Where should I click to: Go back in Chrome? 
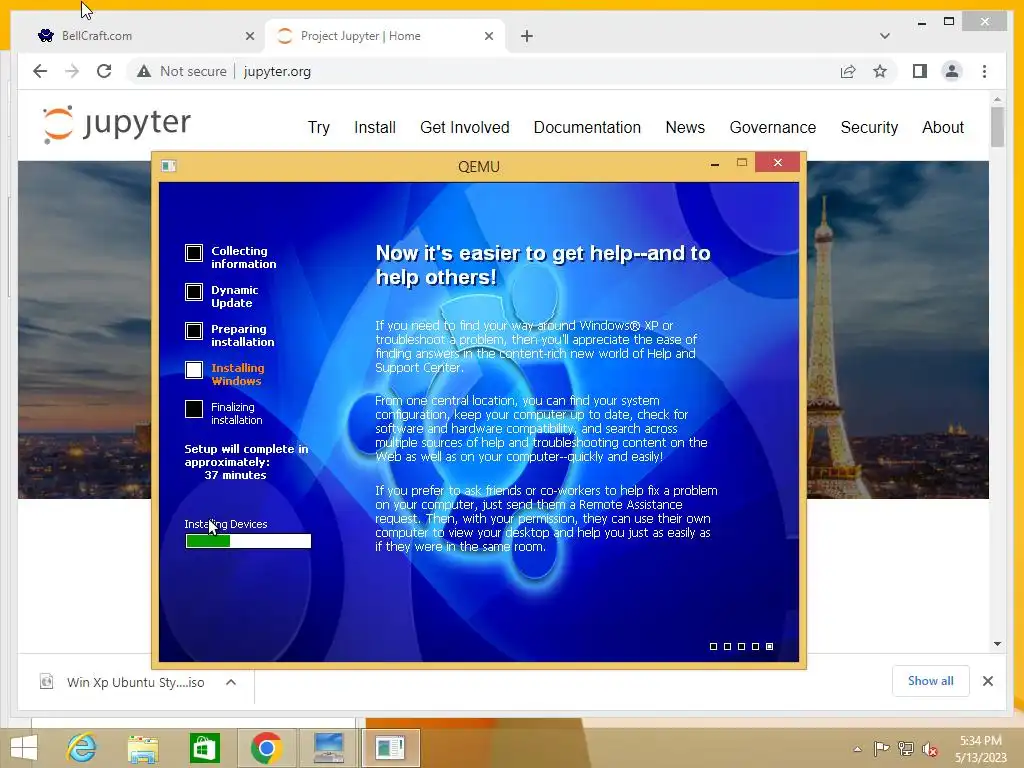[x=40, y=71]
